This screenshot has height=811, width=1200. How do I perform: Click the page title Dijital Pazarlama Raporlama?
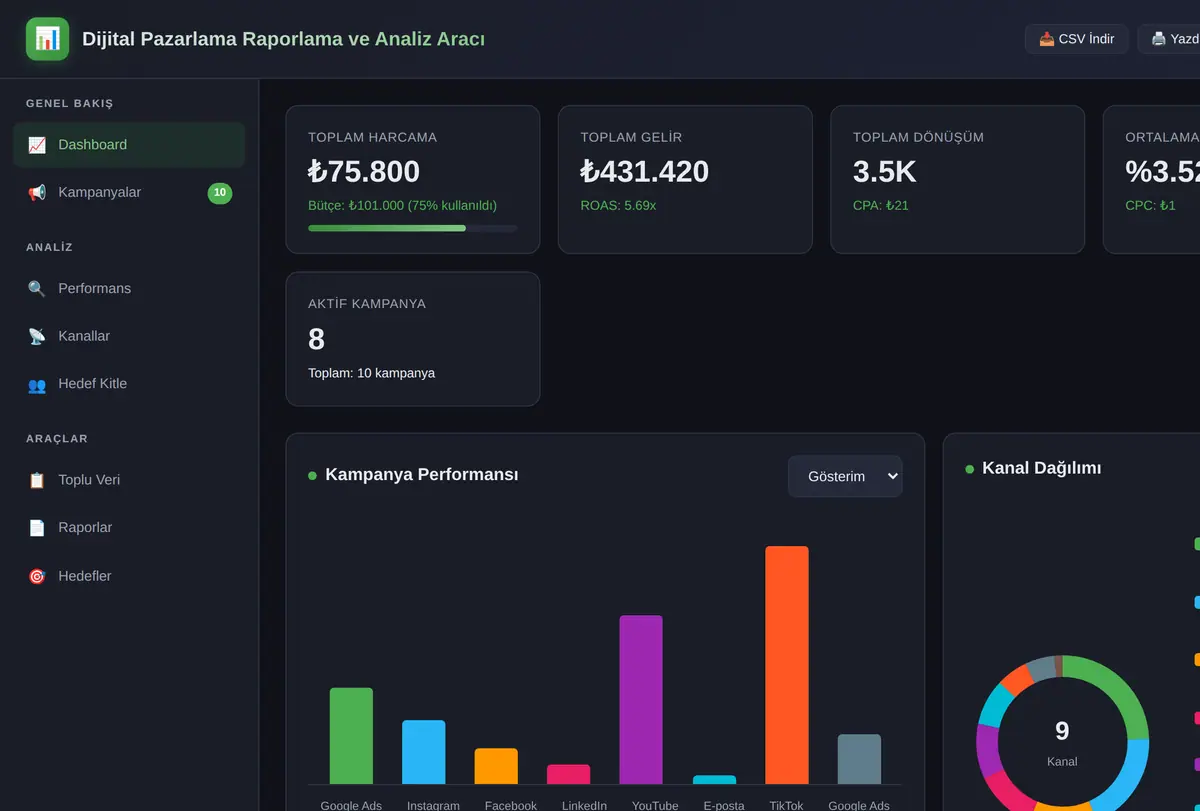coord(283,39)
